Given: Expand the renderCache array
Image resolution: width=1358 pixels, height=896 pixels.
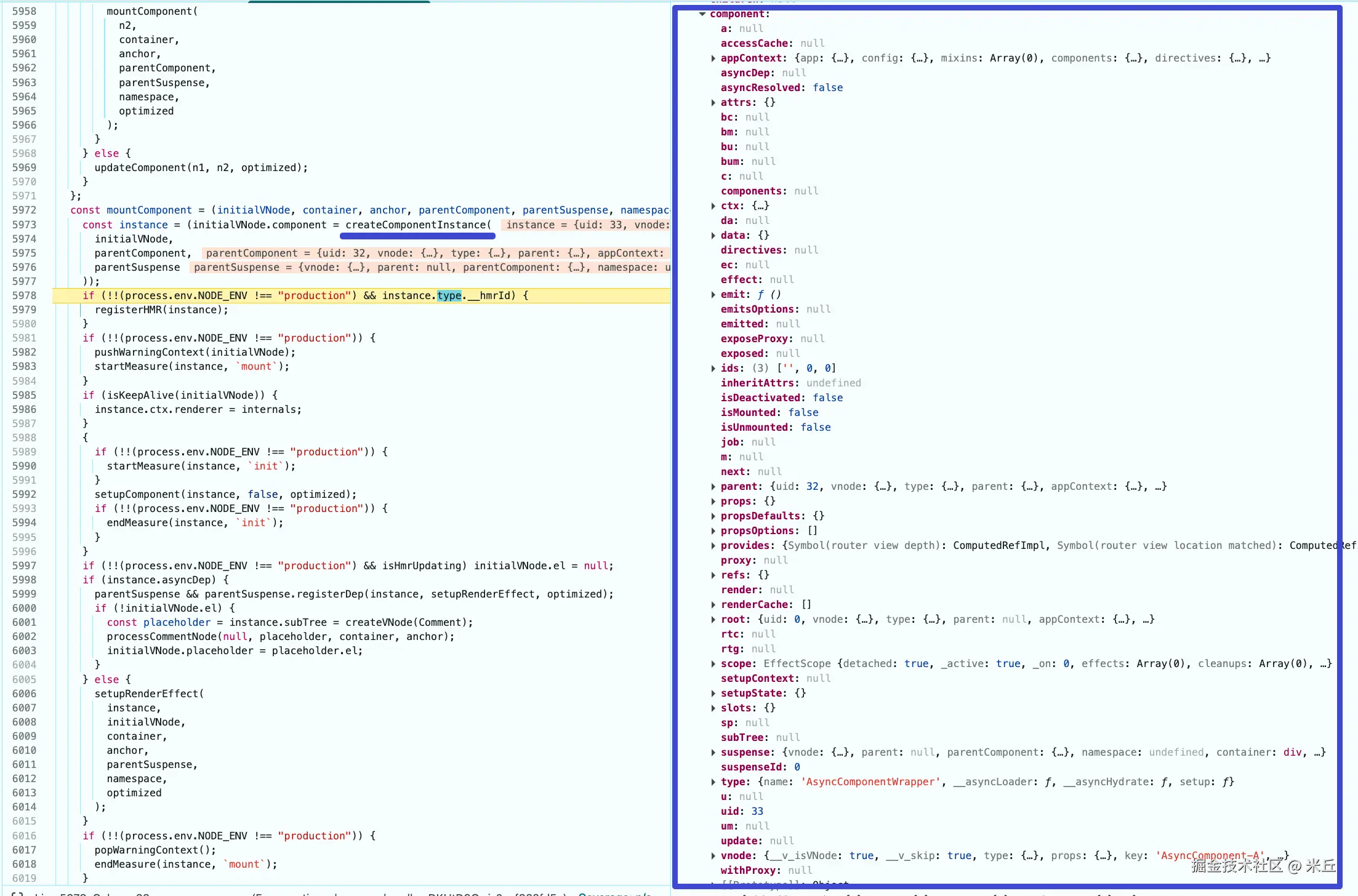Looking at the screenshot, I should pyautogui.click(x=713, y=605).
